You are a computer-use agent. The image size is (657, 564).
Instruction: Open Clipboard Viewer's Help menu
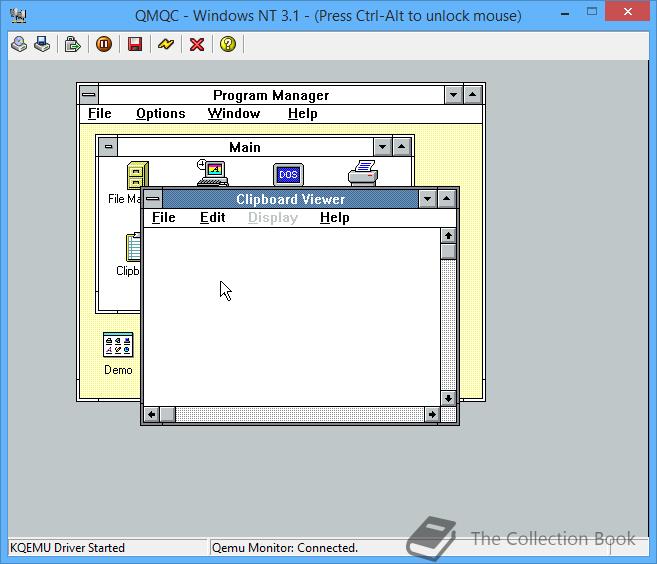coord(335,217)
